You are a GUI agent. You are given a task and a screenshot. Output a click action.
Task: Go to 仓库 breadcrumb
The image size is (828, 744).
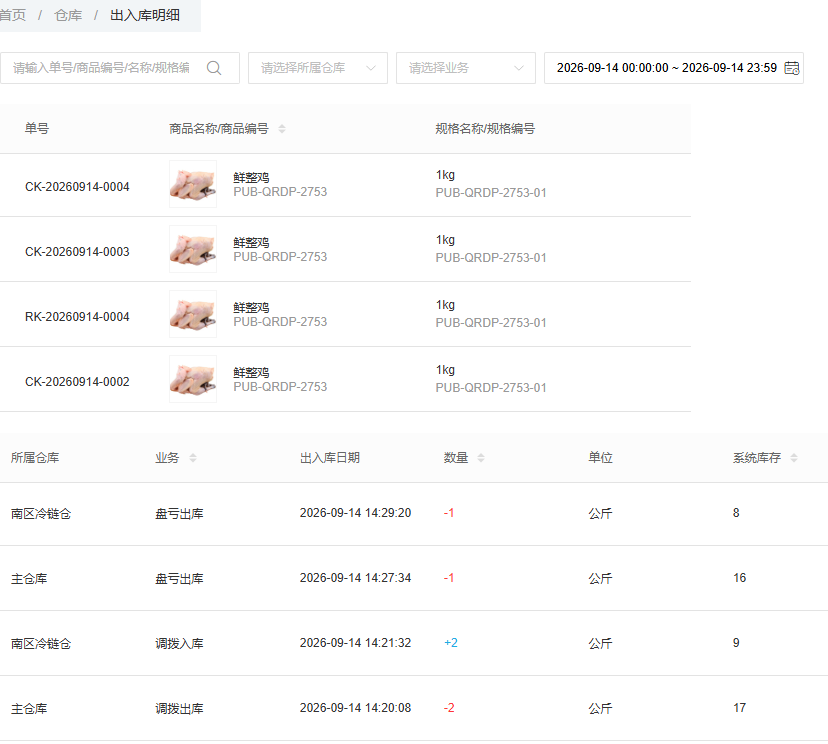tap(68, 15)
